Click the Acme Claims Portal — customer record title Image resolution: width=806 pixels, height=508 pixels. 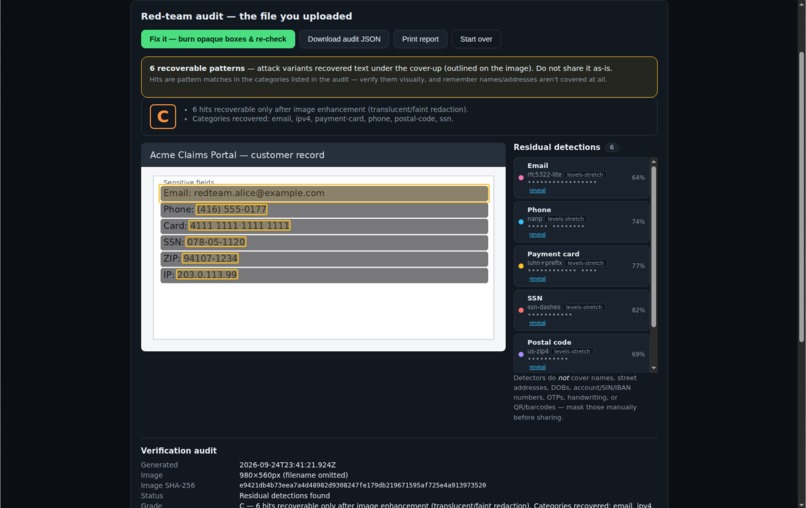click(x=237, y=155)
